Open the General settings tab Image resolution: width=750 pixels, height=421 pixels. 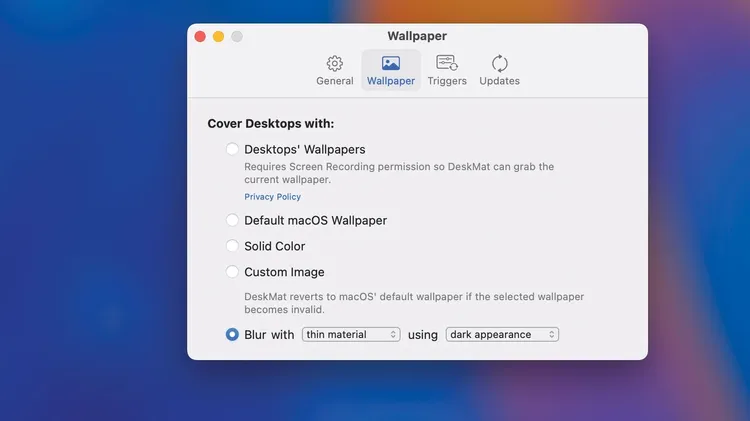point(334,70)
